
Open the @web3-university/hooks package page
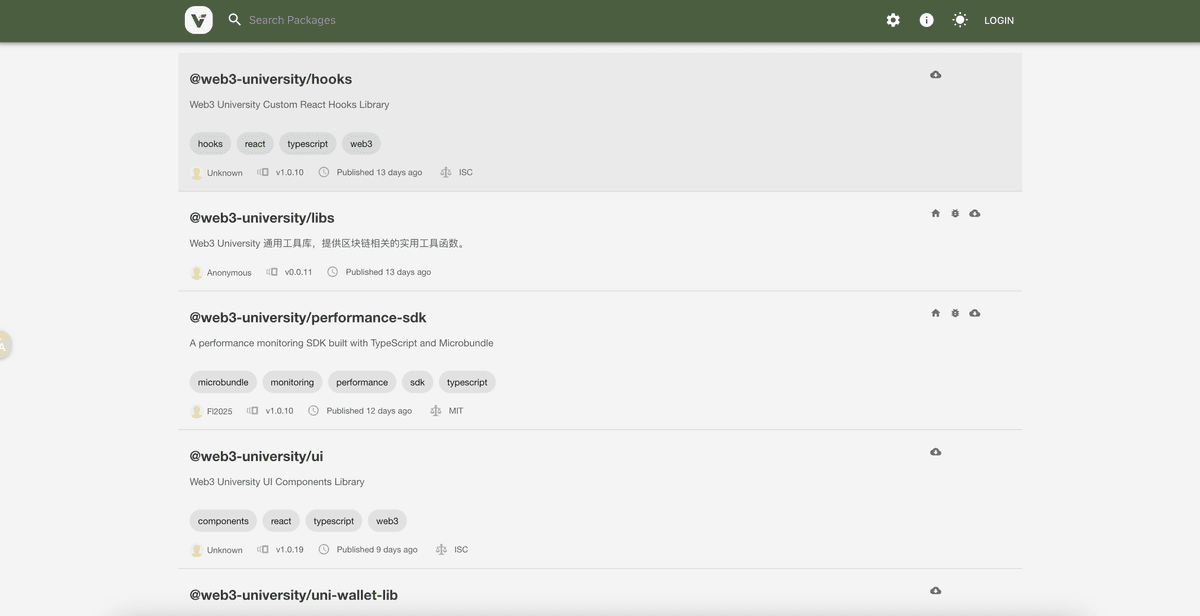click(x=270, y=76)
